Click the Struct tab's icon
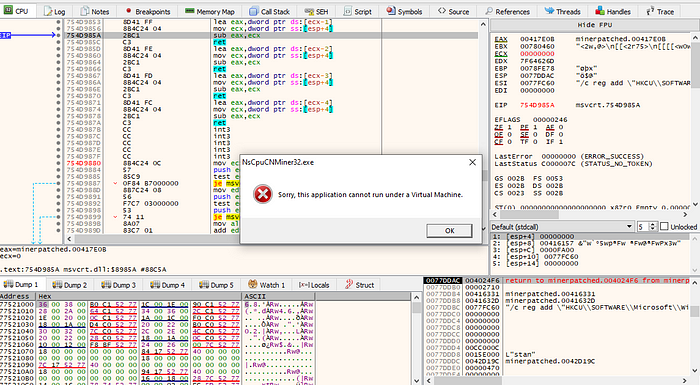This screenshot has width=700, height=385. click(x=349, y=284)
